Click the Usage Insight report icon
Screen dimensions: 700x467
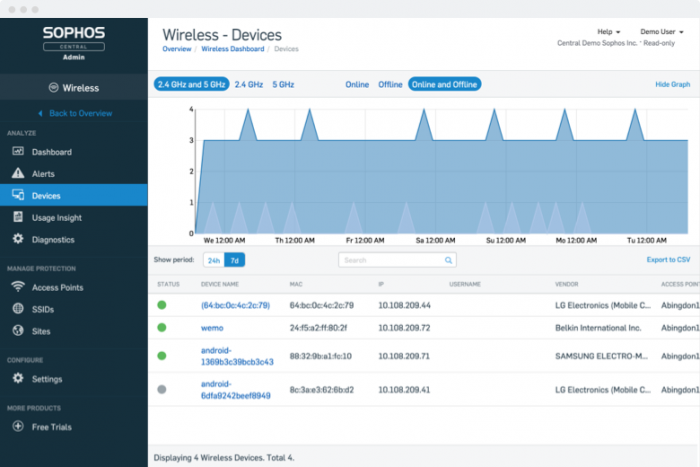17,217
